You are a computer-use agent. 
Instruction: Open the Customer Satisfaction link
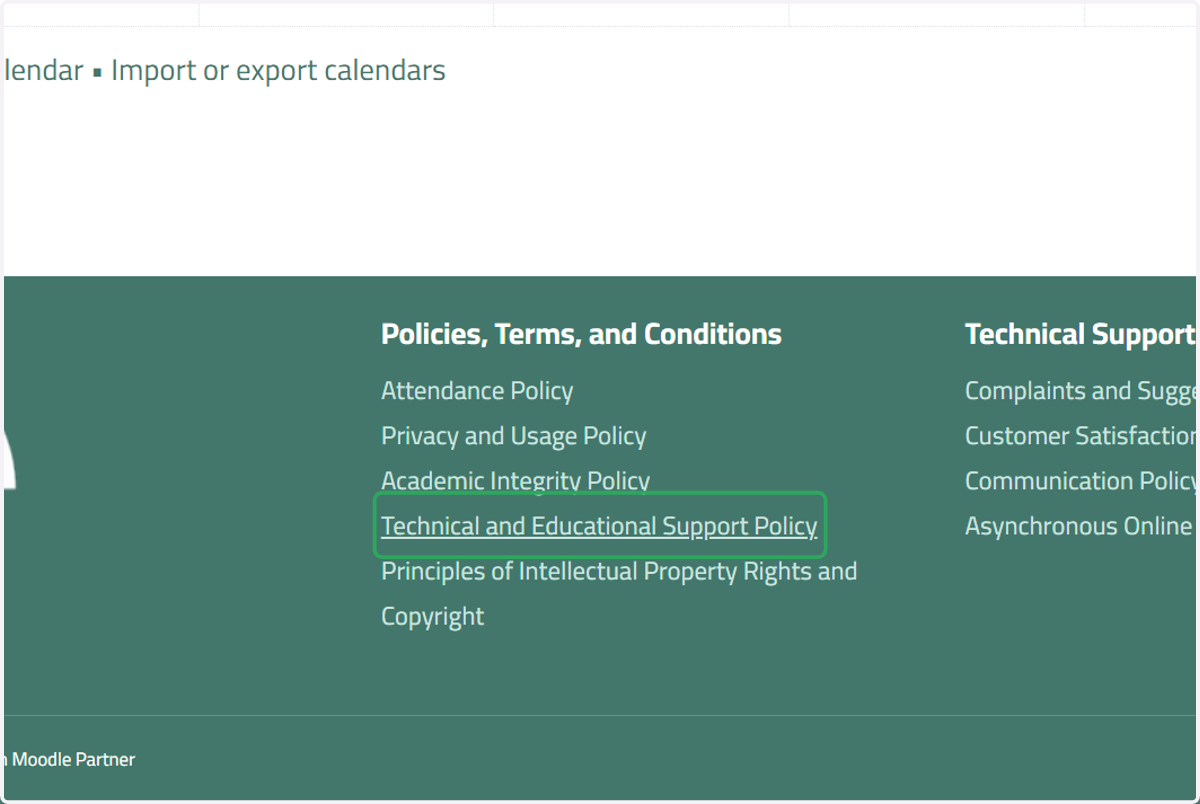pyautogui.click(x=1080, y=436)
